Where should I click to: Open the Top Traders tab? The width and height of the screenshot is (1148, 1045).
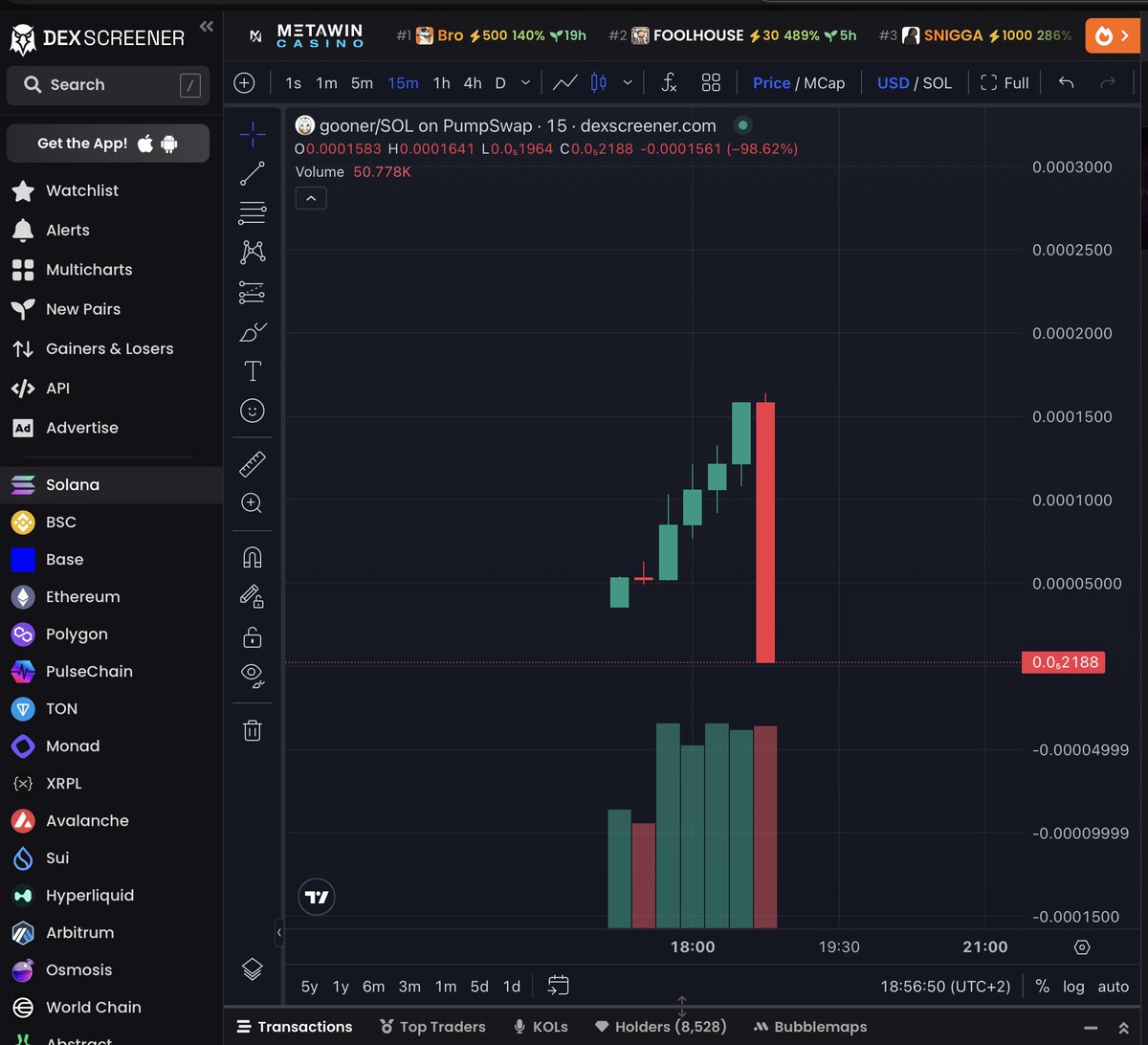(432, 1027)
